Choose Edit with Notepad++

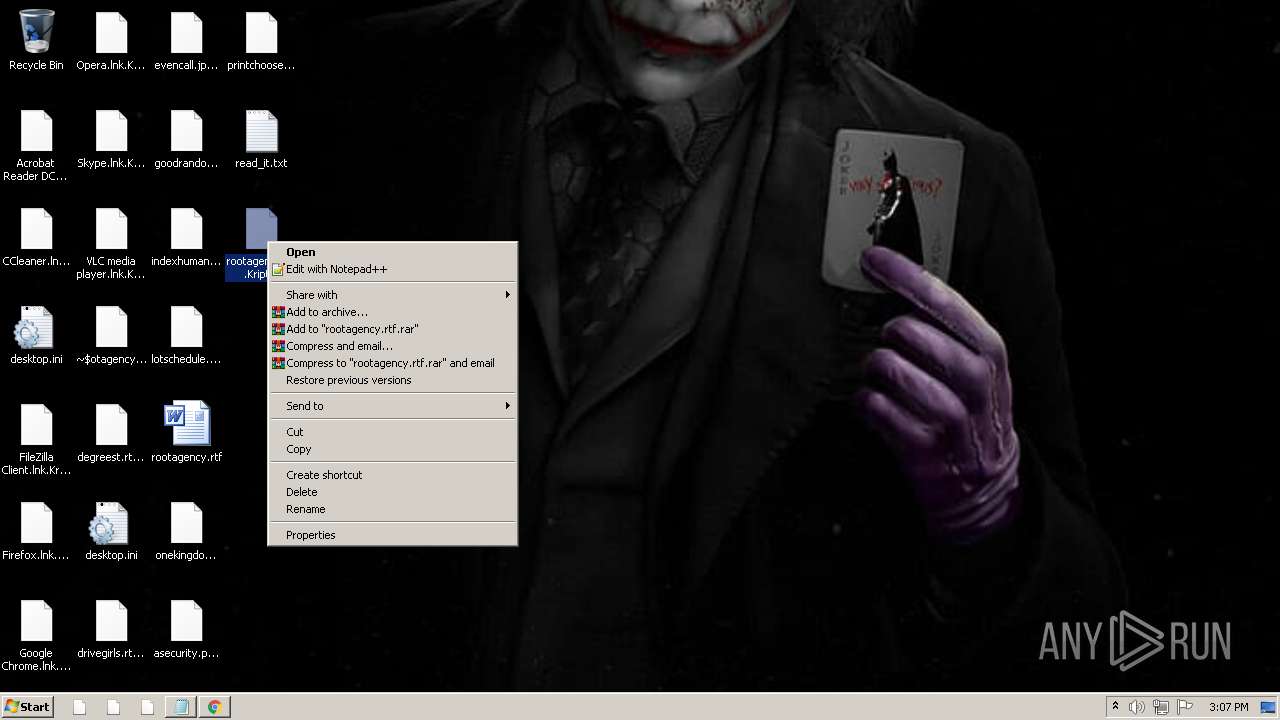(392, 269)
